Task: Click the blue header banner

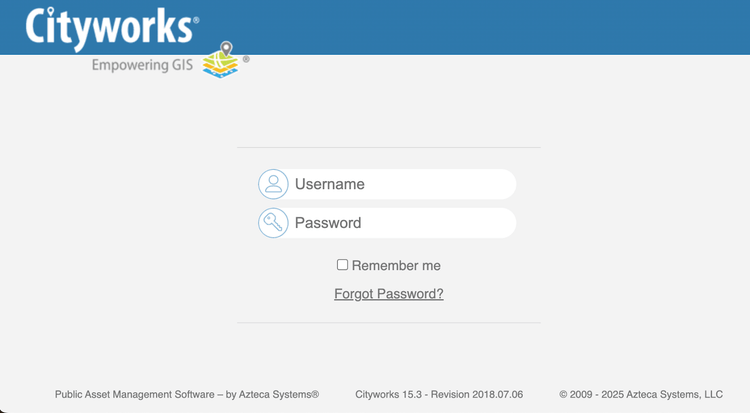Action: coord(500,27)
